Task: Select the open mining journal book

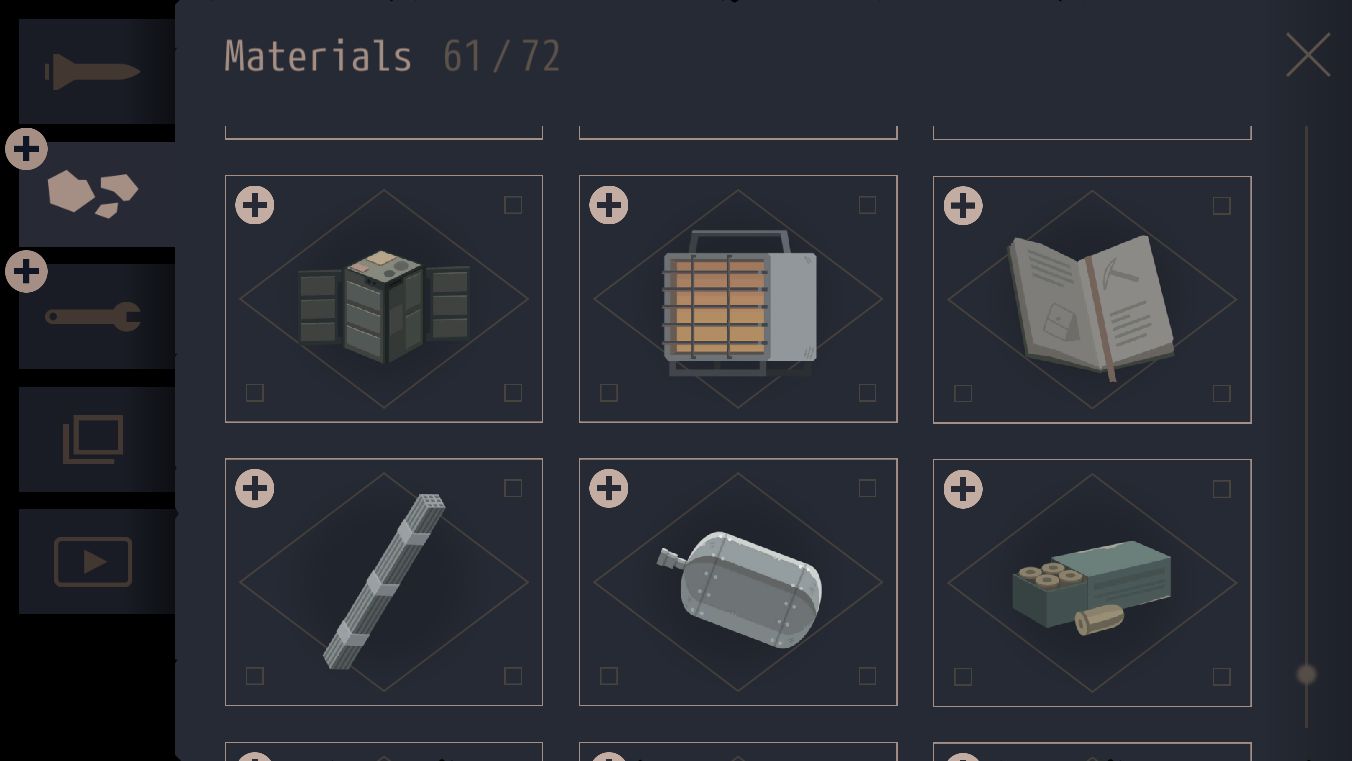Action: pyautogui.click(x=1092, y=300)
